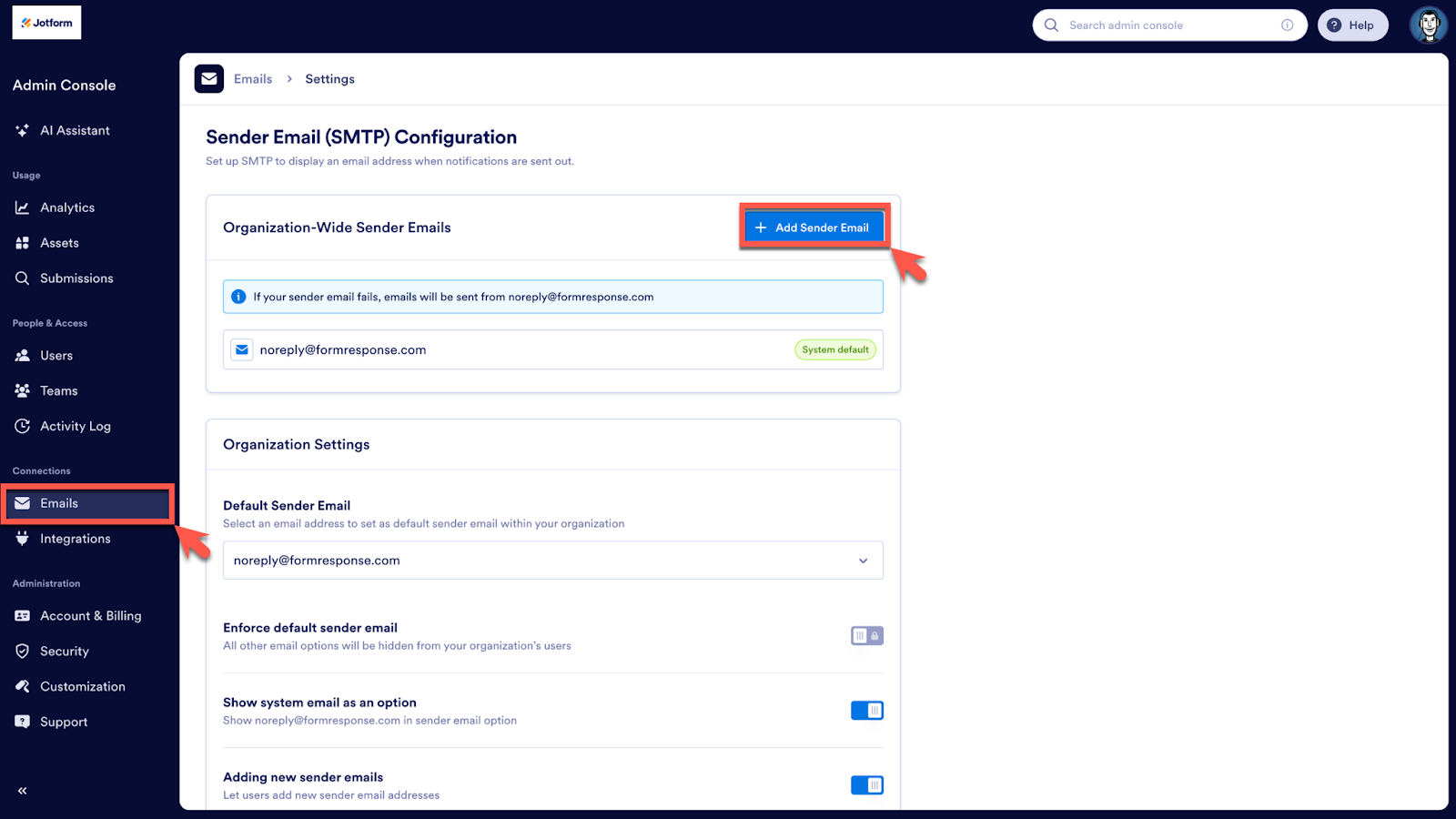Disable Show system email as an option
Screen dimensions: 1456x819
pos(865,710)
